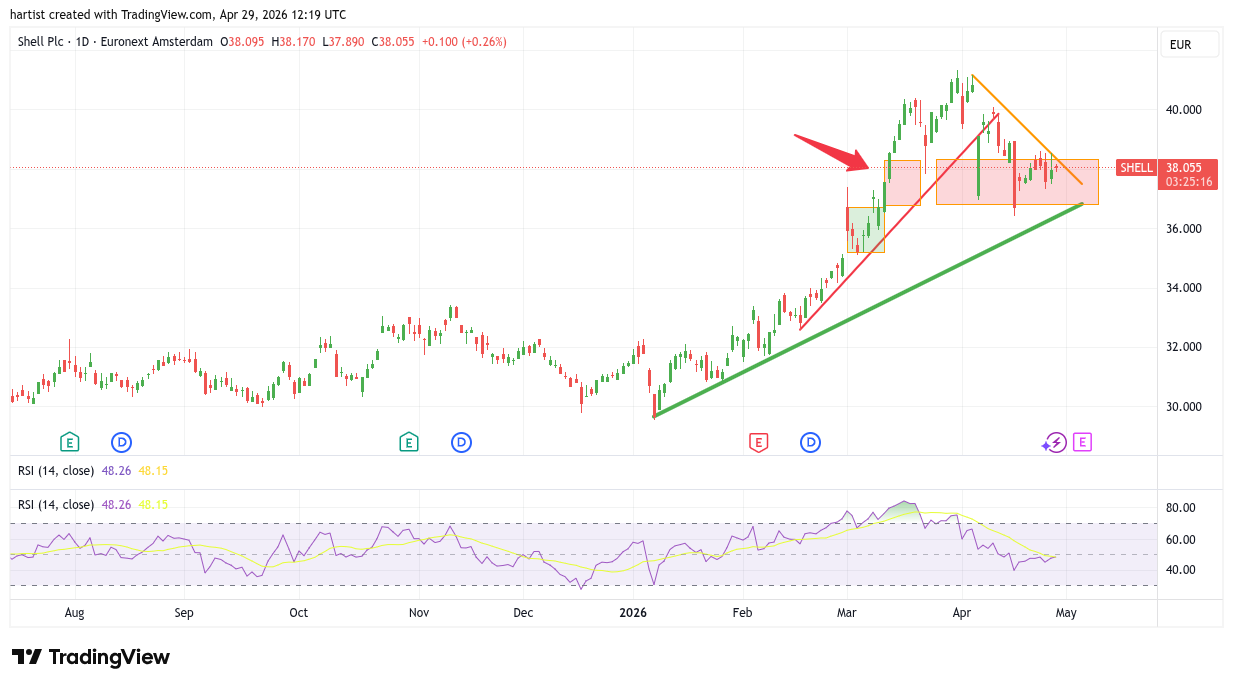
Task: Click the dividend D marker near November
Action: coord(461,442)
